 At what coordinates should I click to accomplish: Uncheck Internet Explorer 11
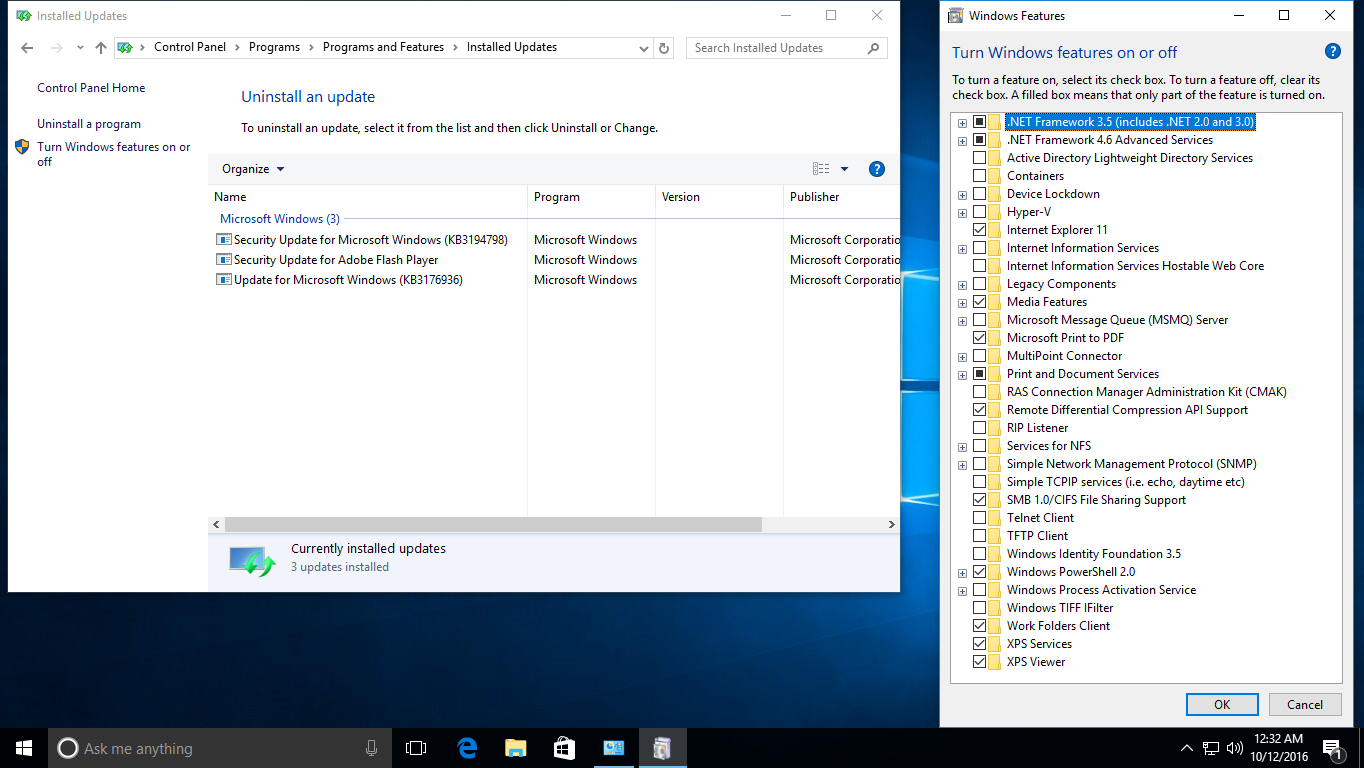979,230
